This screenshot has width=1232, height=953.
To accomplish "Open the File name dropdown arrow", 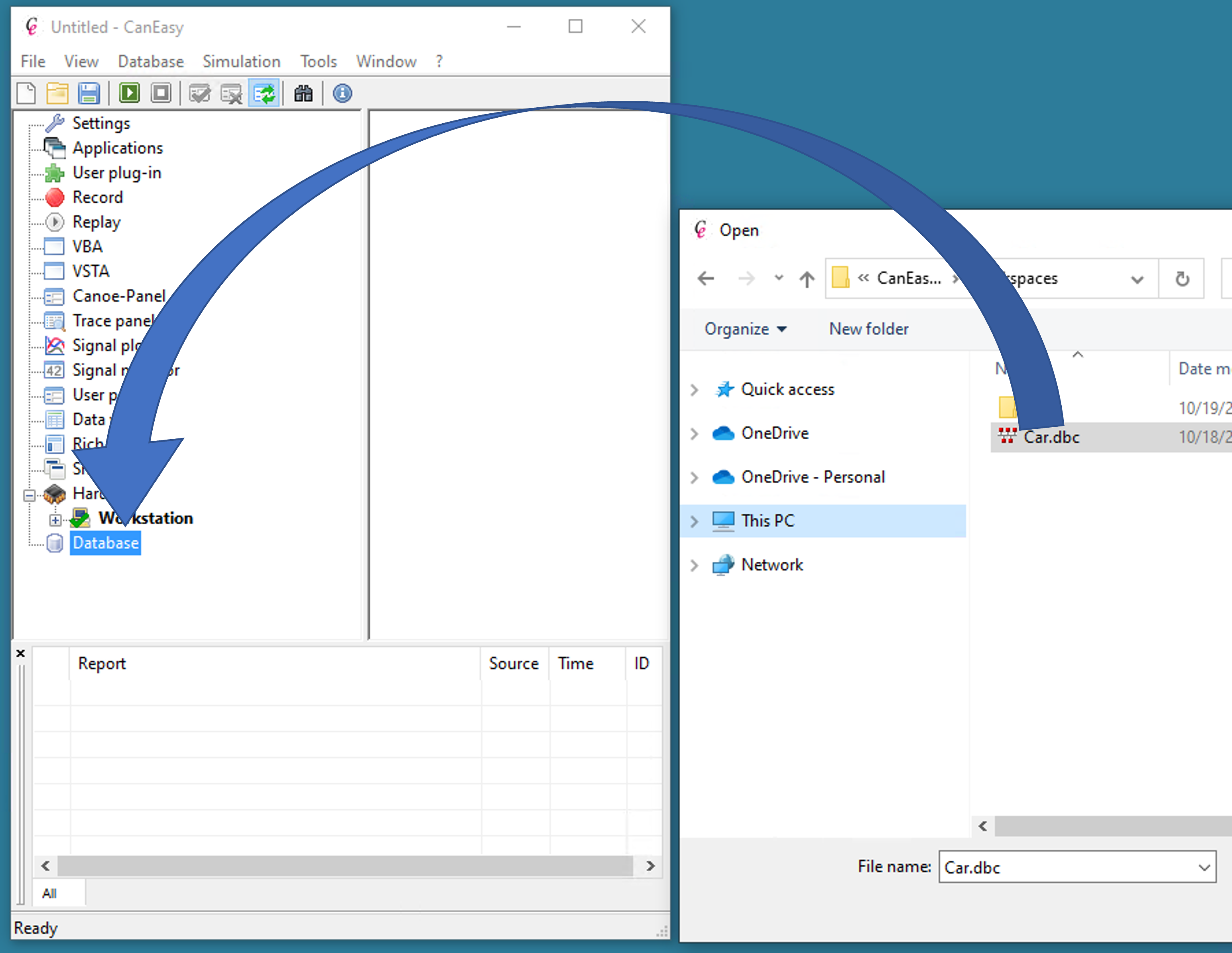I will point(1204,867).
